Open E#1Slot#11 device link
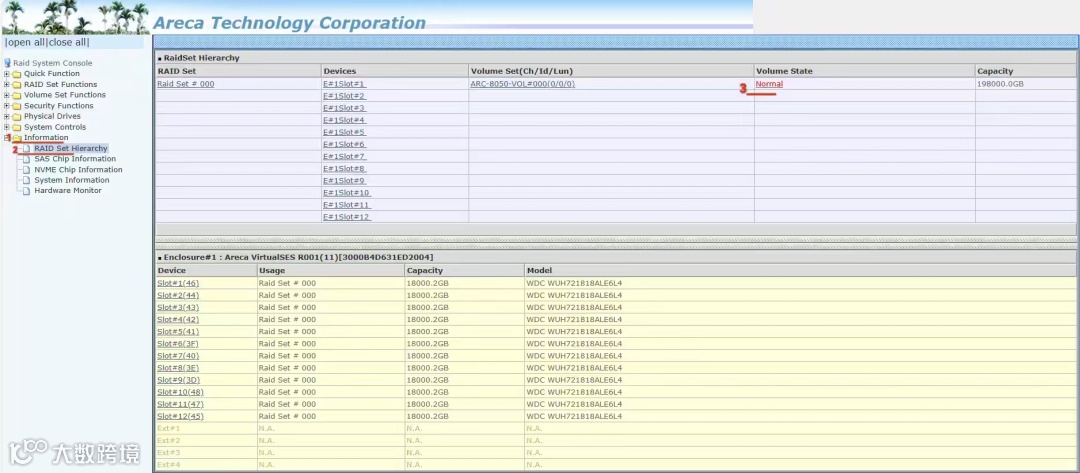 click(346, 205)
